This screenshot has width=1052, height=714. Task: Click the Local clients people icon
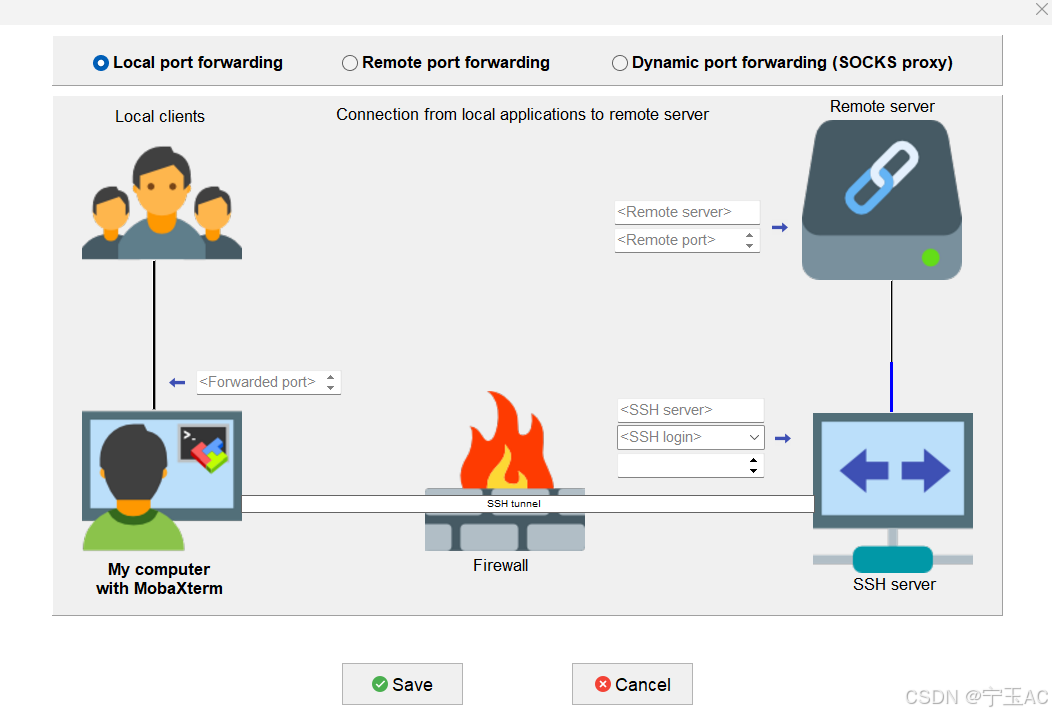pos(162,203)
